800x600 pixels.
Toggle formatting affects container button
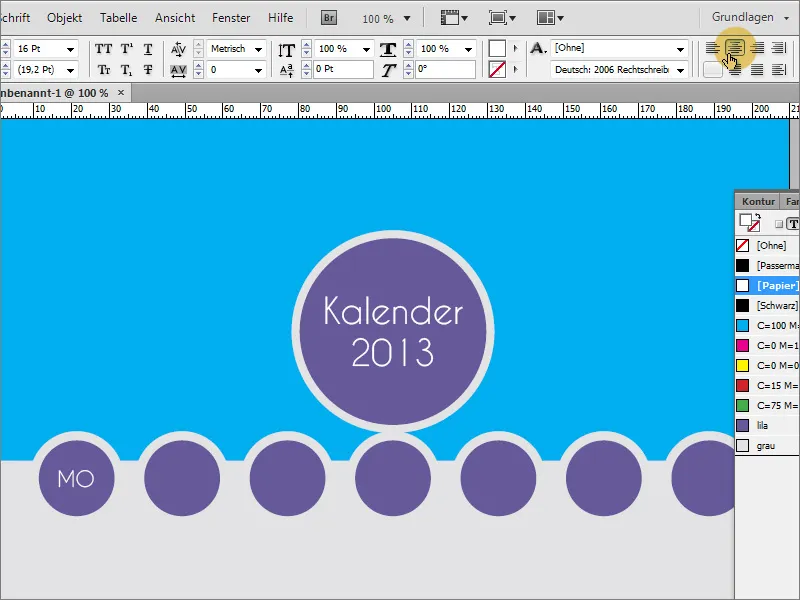779,224
